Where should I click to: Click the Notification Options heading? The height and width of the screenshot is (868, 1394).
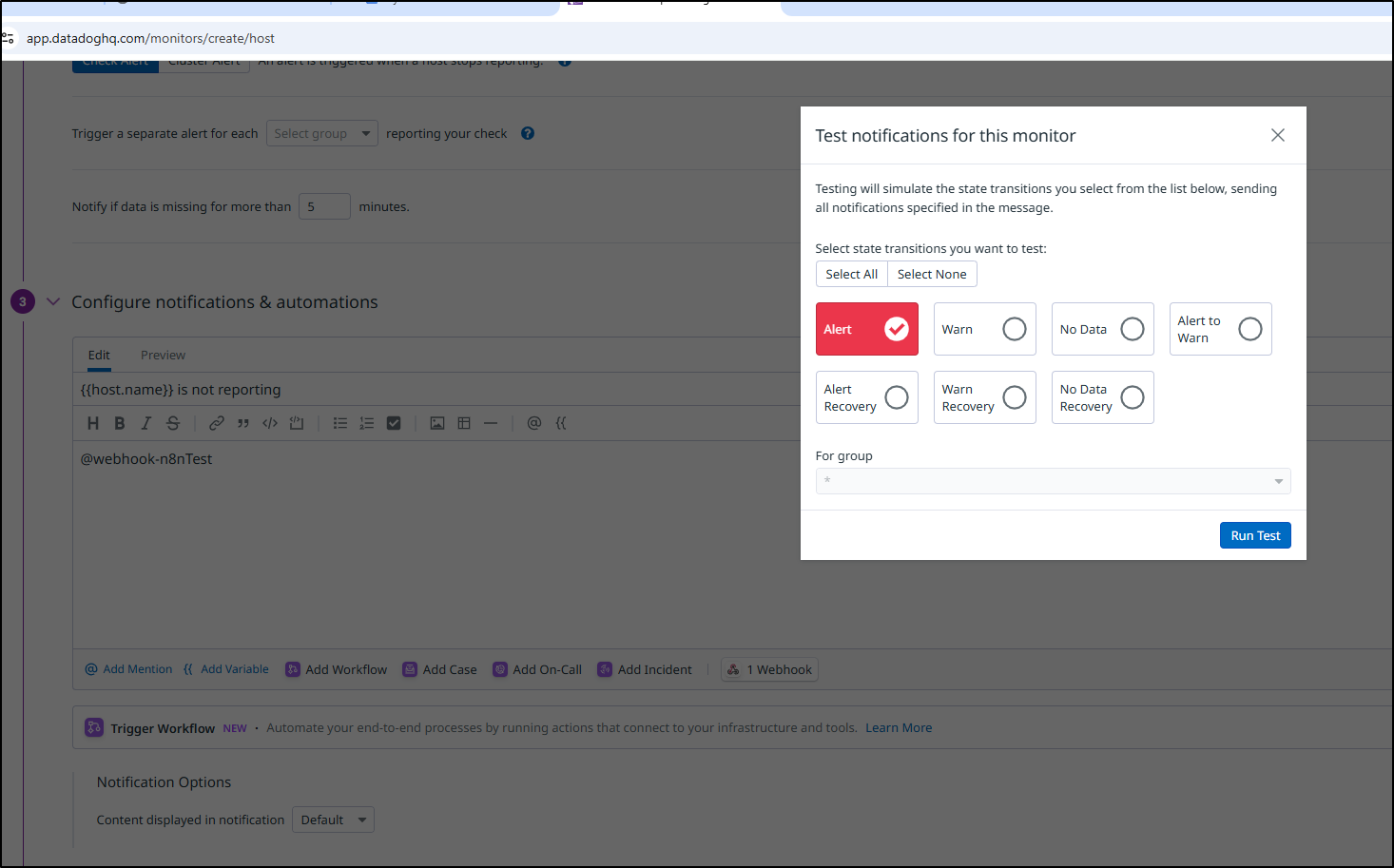164,781
